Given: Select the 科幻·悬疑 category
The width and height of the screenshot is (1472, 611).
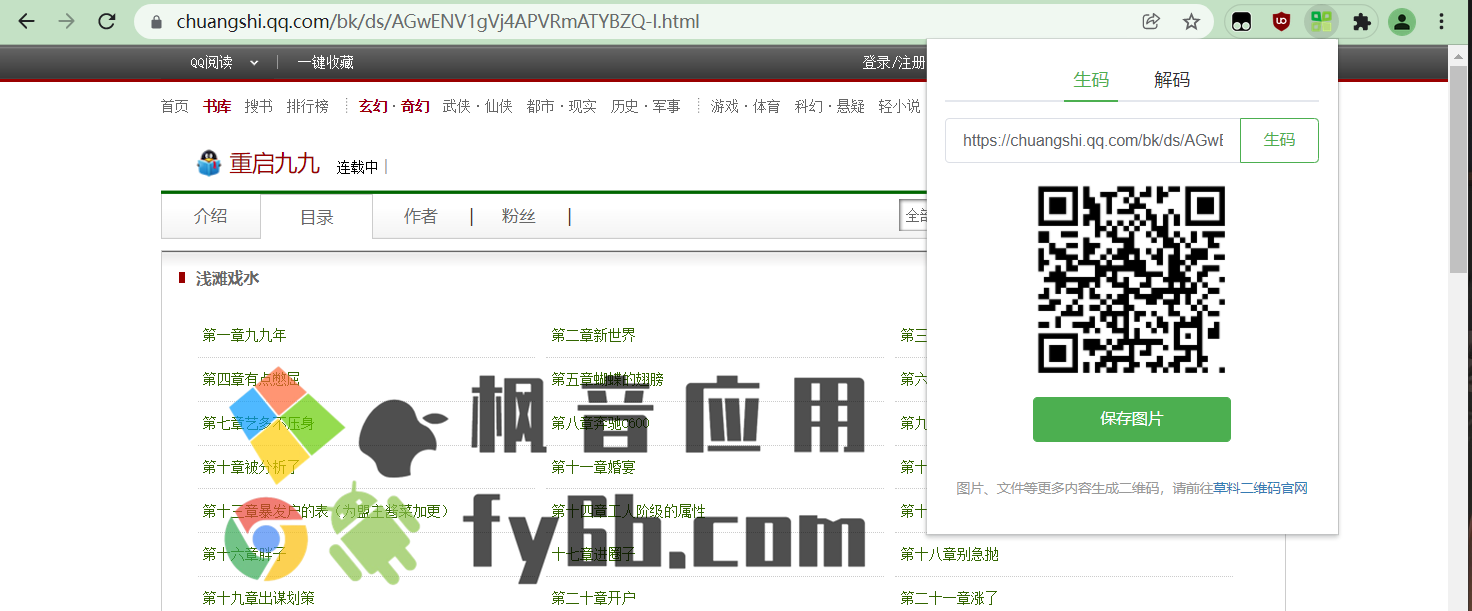Looking at the screenshot, I should click(830, 106).
